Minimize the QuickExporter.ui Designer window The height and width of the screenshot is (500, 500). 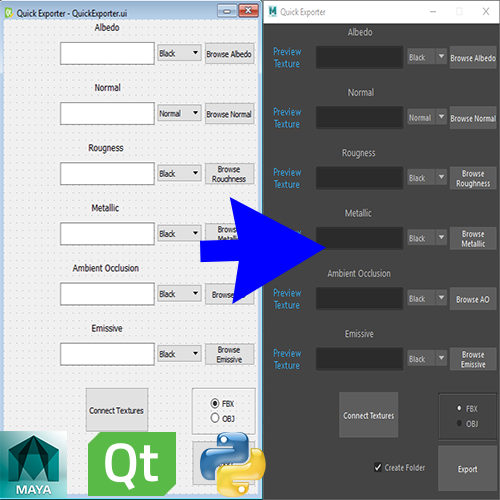(x=227, y=11)
